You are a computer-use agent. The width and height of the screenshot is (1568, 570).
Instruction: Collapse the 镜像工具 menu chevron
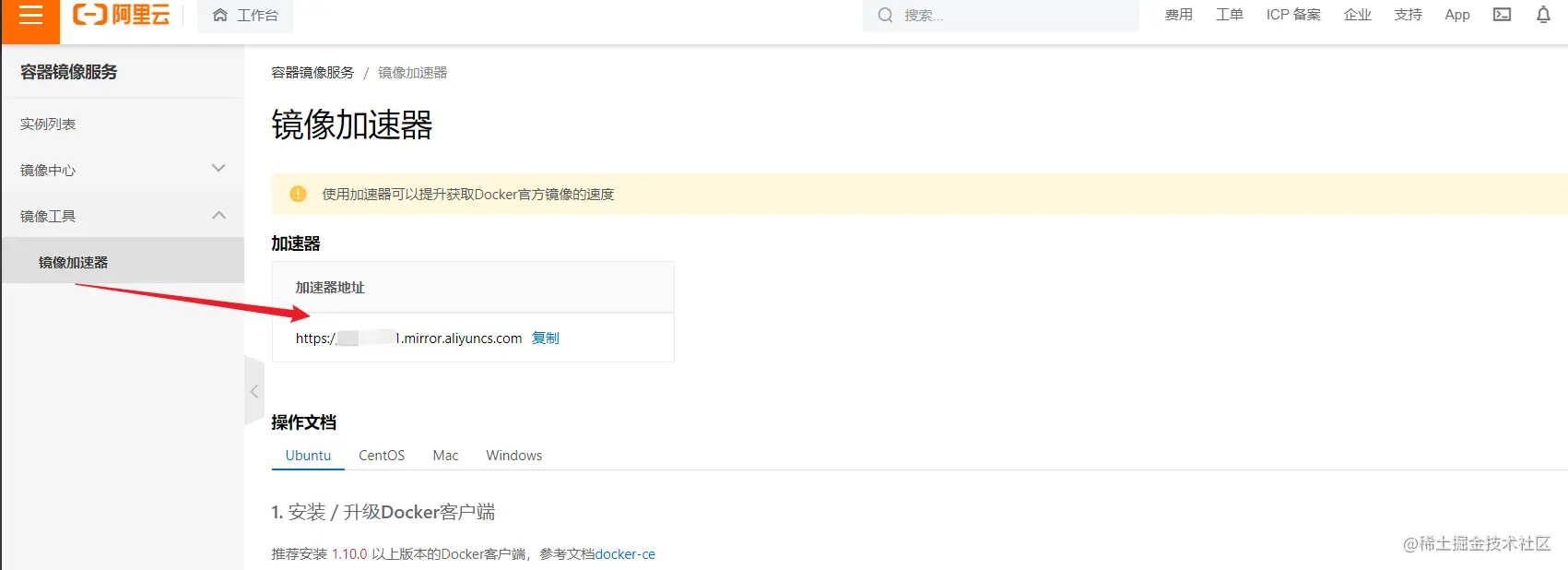click(218, 215)
